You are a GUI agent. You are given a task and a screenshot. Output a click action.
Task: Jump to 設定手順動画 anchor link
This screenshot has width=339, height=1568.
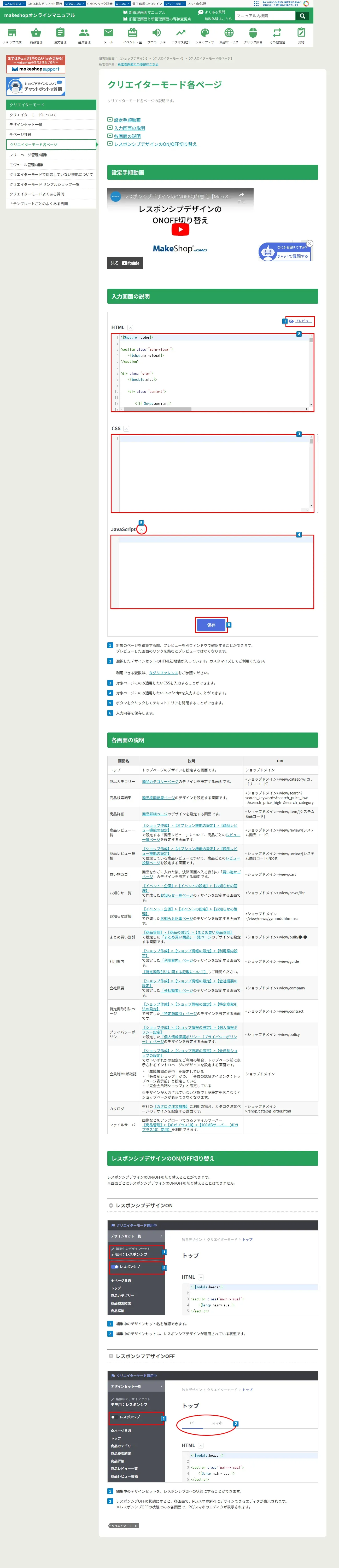(127, 120)
